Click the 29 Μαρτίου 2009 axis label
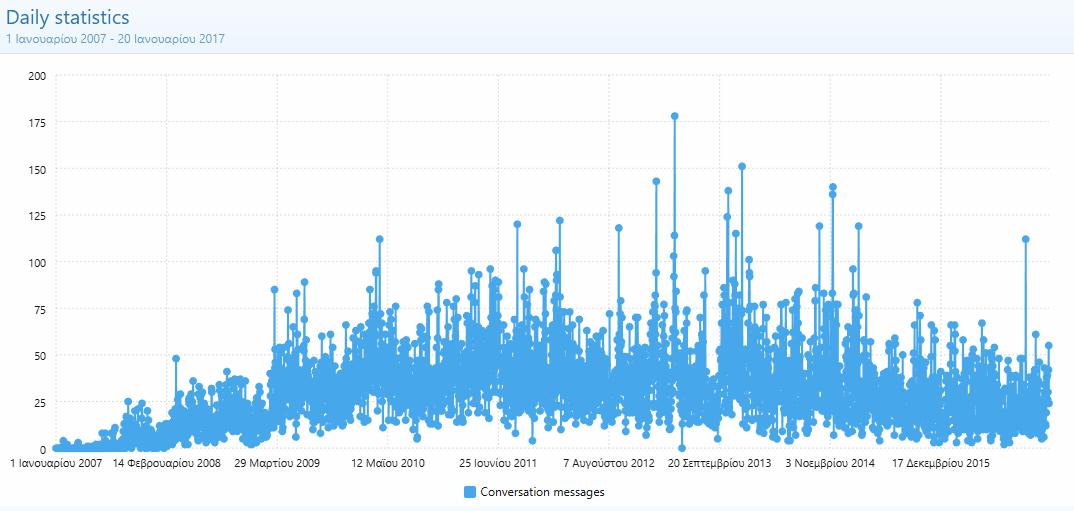 coord(277,464)
